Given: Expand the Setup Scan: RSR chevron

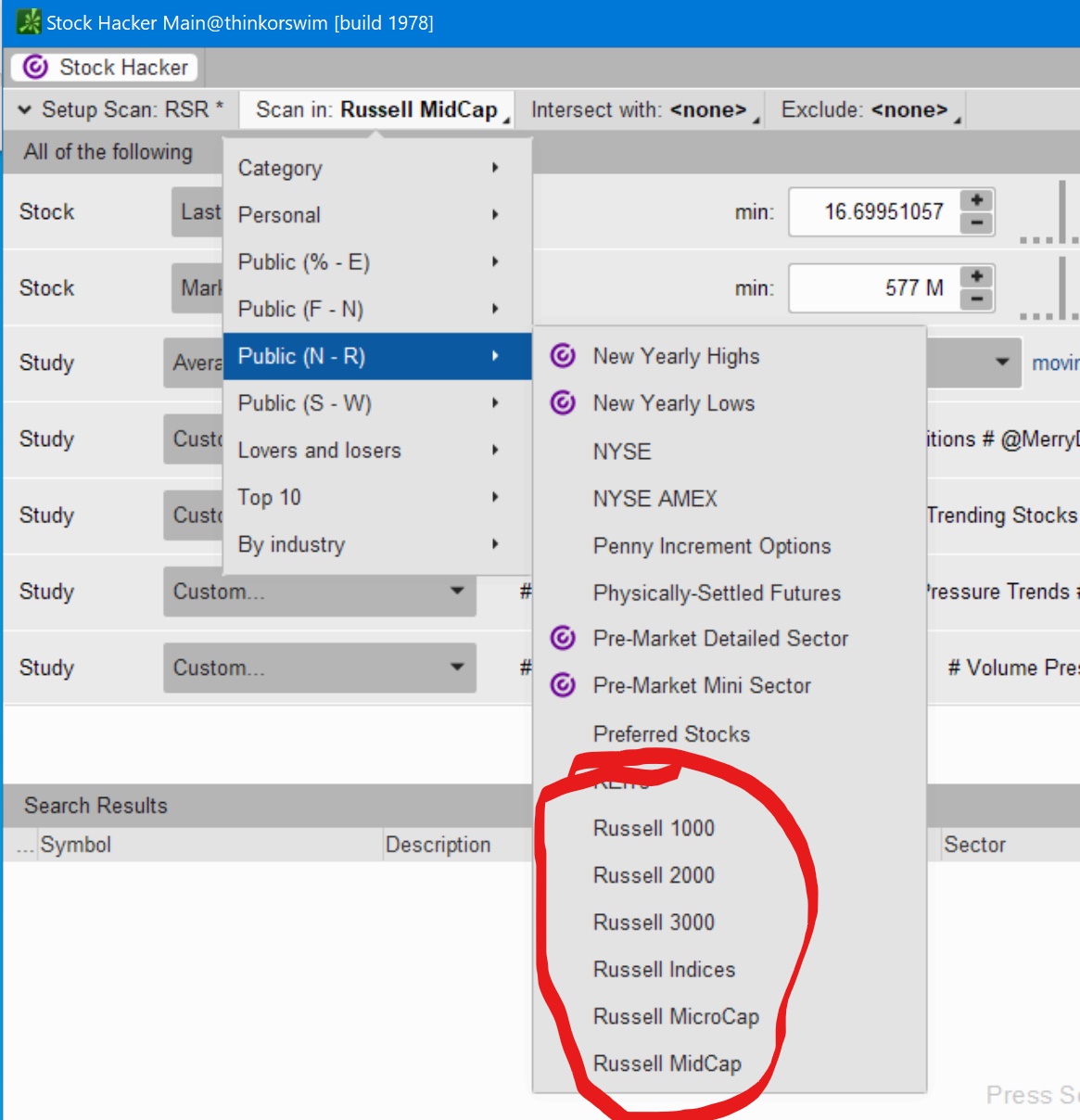Looking at the screenshot, I should point(25,110).
